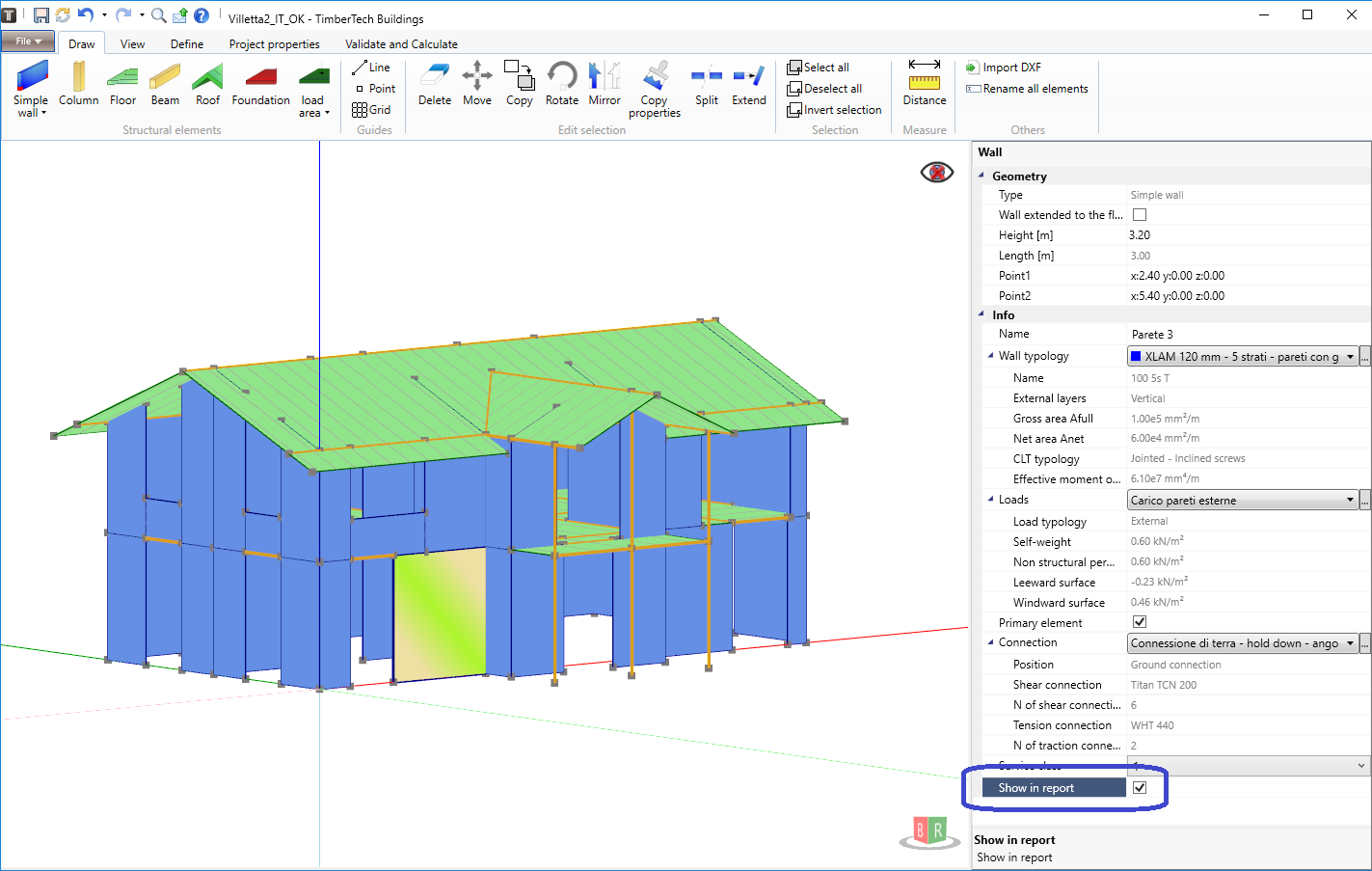Open the File menu
Image resolution: width=1372 pixels, height=871 pixels.
pyautogui.click(x=27, y=41)
